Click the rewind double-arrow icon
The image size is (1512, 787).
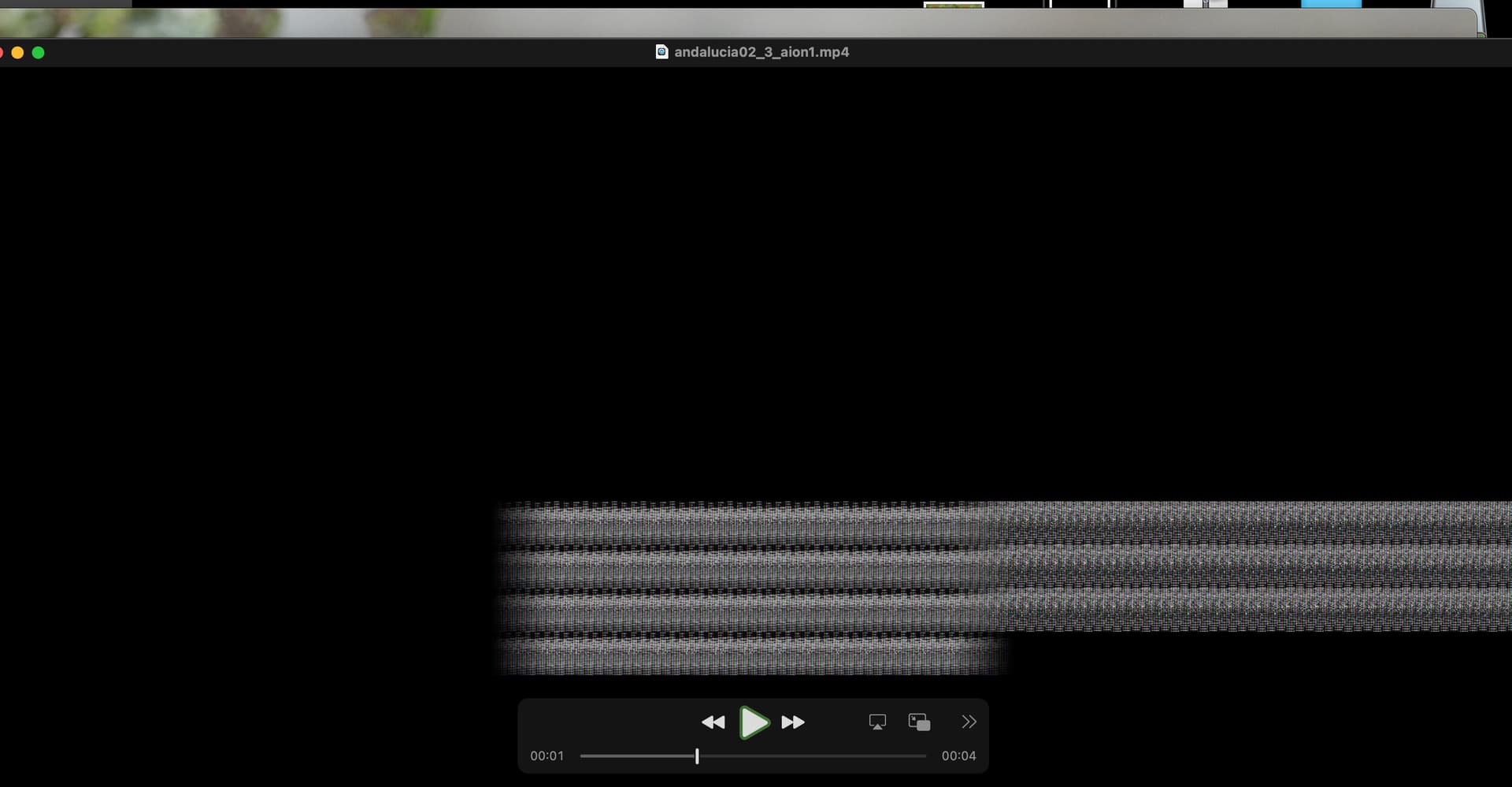pos(713,722)
